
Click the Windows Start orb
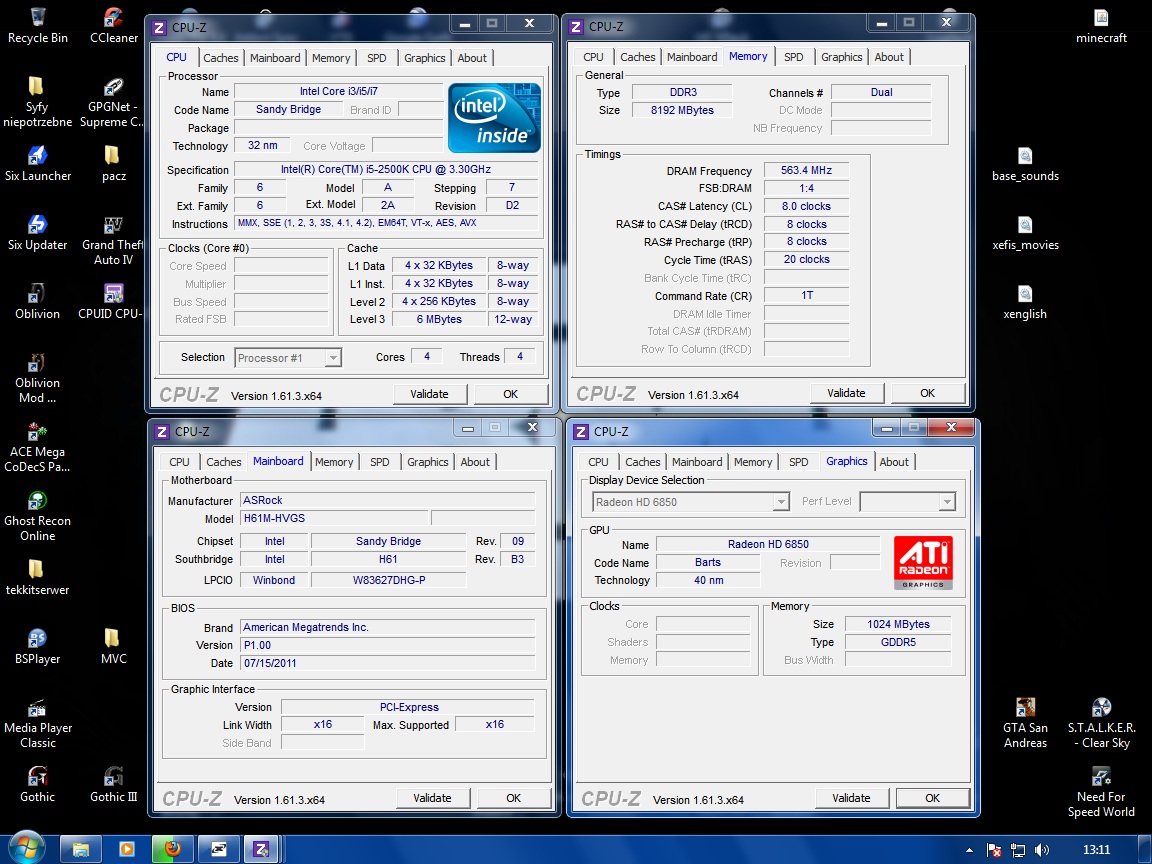tap(25, 849)
